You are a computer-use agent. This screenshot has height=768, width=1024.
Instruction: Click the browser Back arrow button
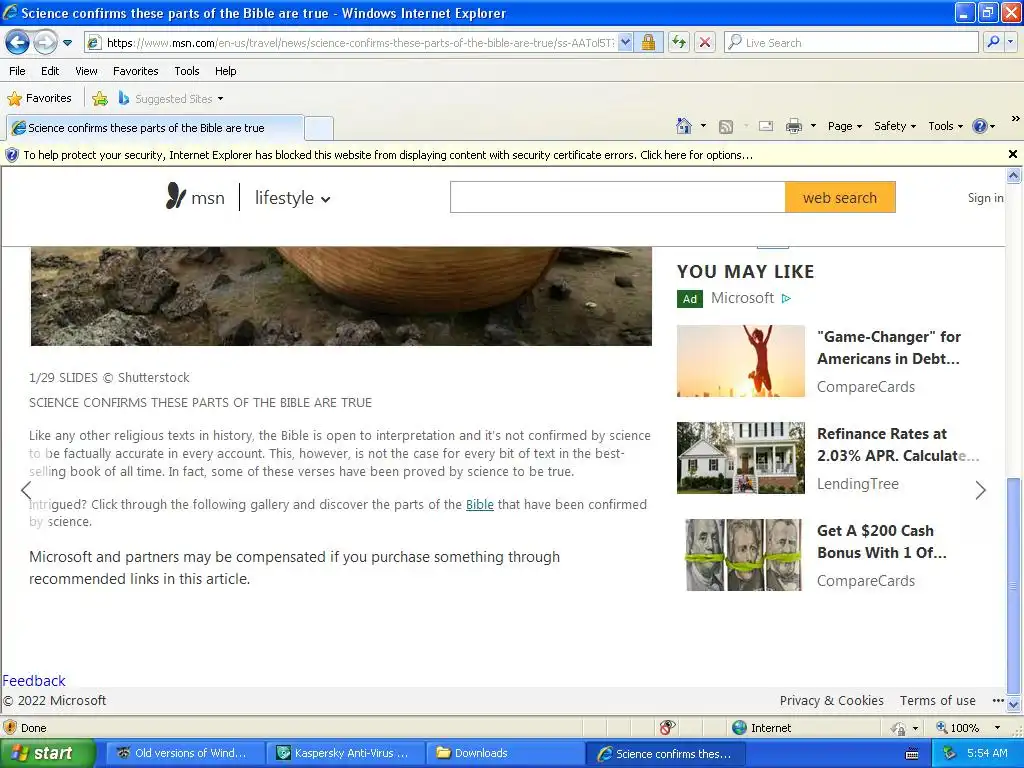tap(17, 43)
